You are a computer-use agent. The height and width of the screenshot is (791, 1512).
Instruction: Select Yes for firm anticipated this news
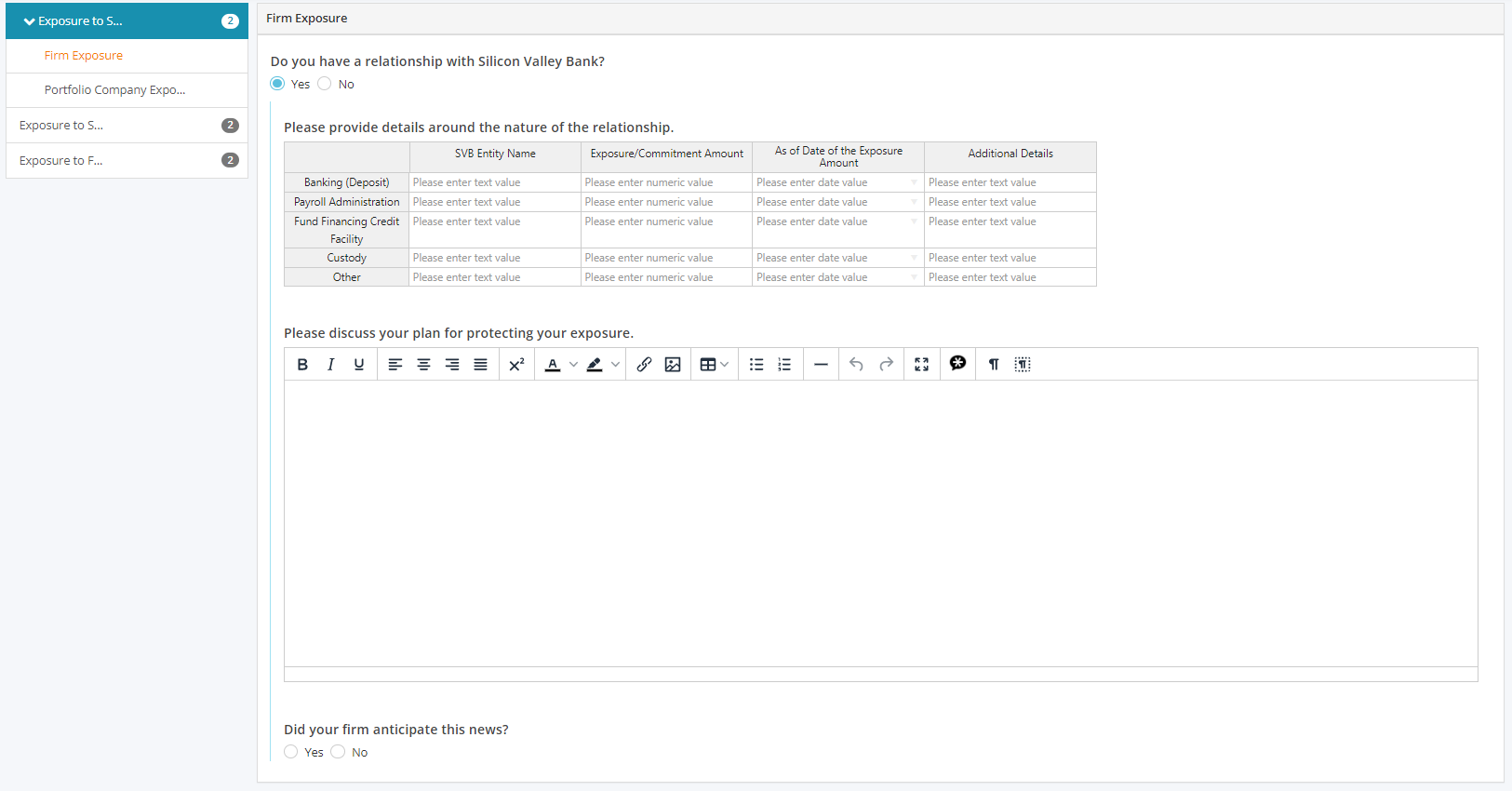coord(291,752)
